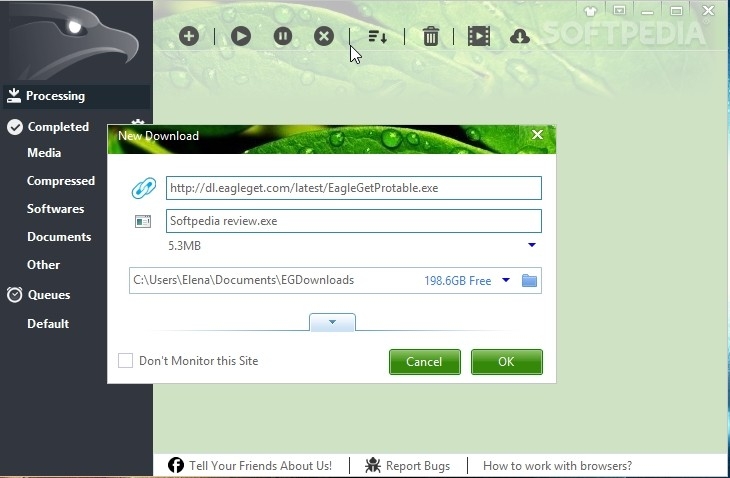
Task: Open the video sniffer film icon
Action: [x=479, y=36]
